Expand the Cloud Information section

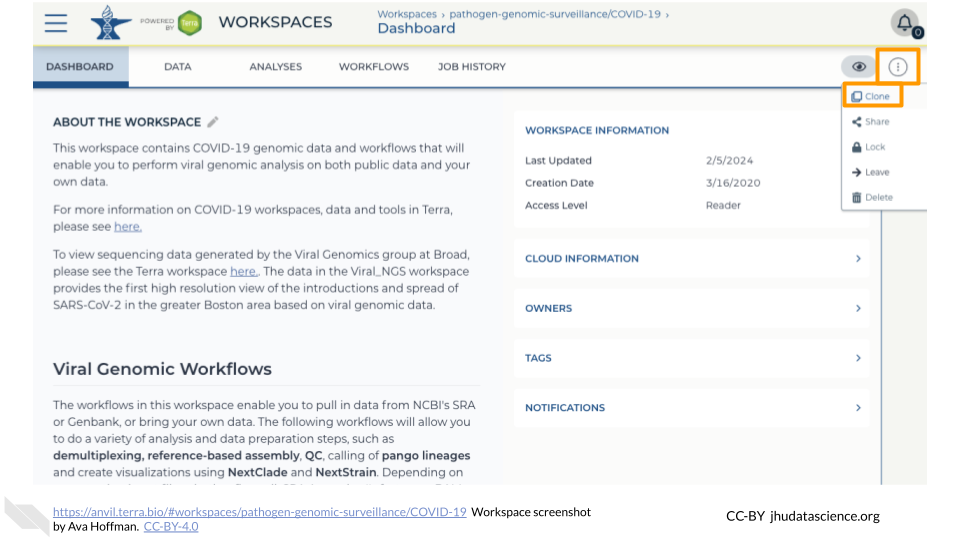690,259
